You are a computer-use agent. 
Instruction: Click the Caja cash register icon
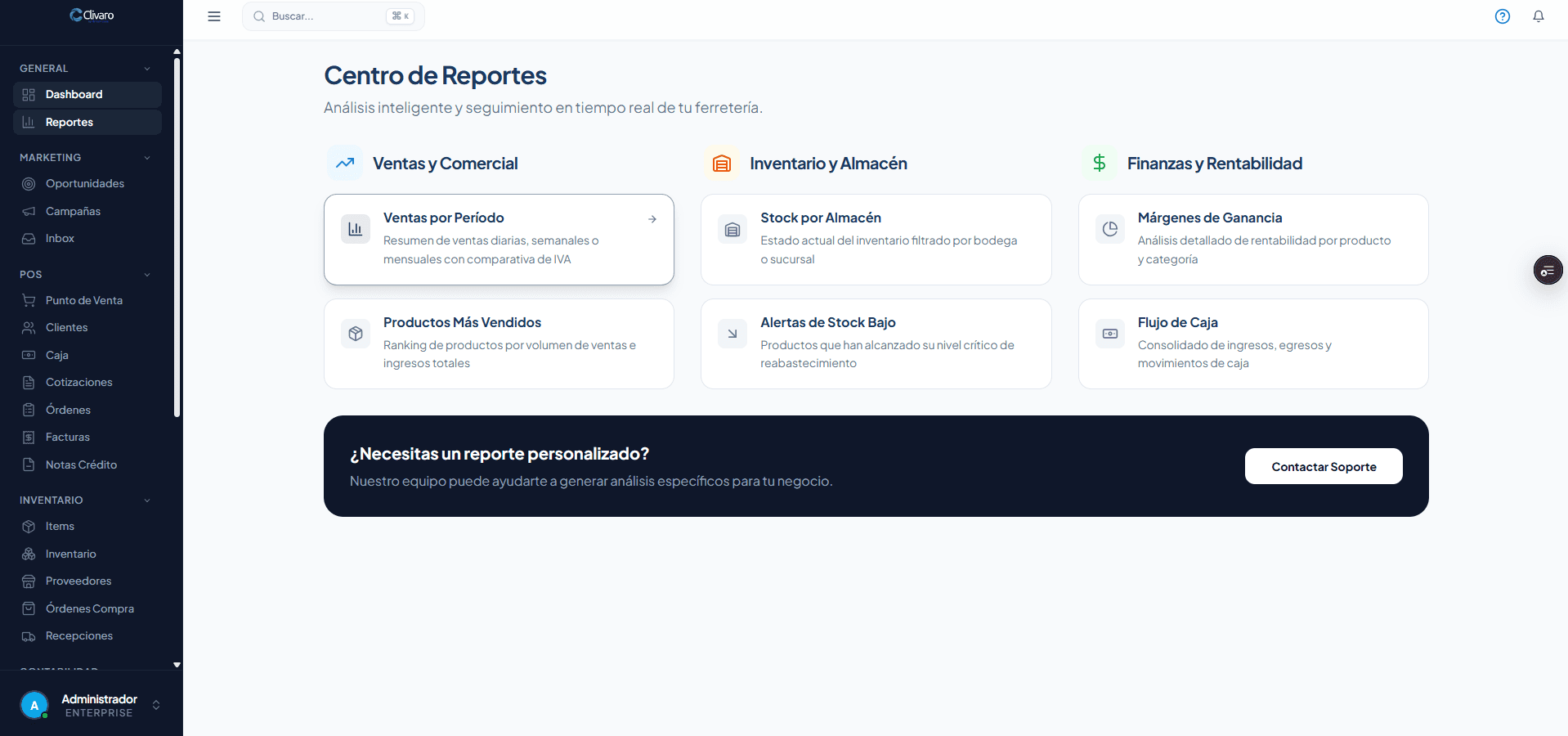point(29,355)
